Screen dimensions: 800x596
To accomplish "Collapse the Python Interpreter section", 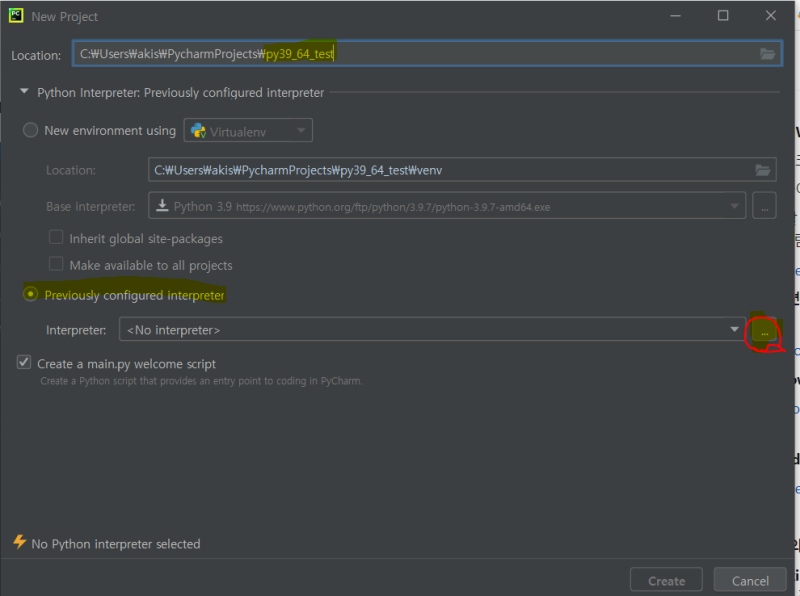I will [x=22, y=92].
